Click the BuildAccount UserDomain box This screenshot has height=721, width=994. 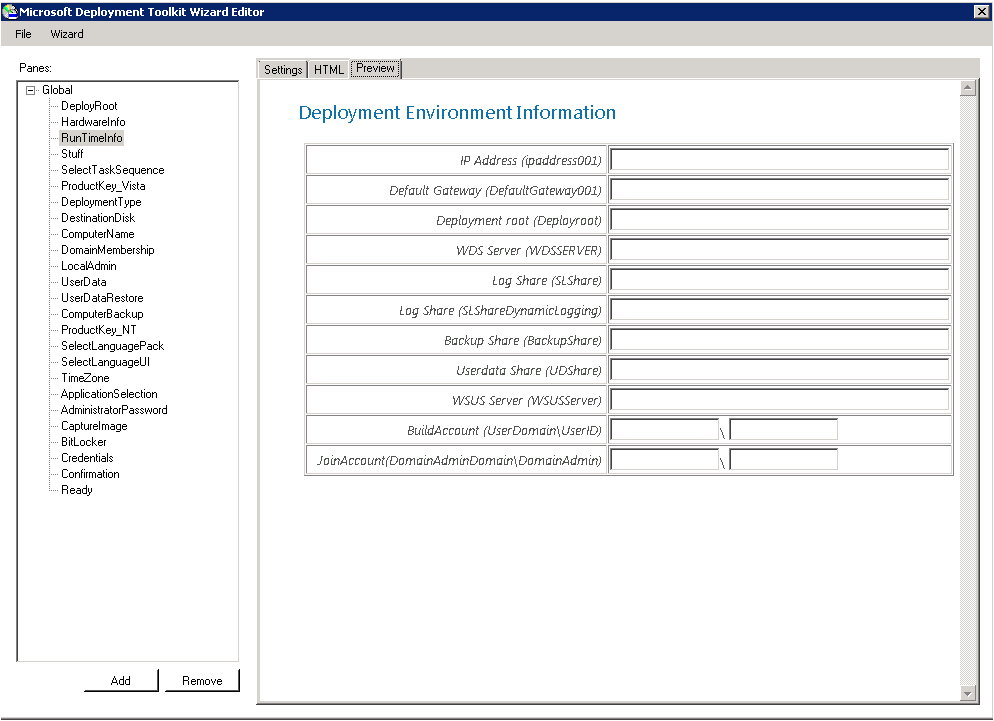click(664, 428)
